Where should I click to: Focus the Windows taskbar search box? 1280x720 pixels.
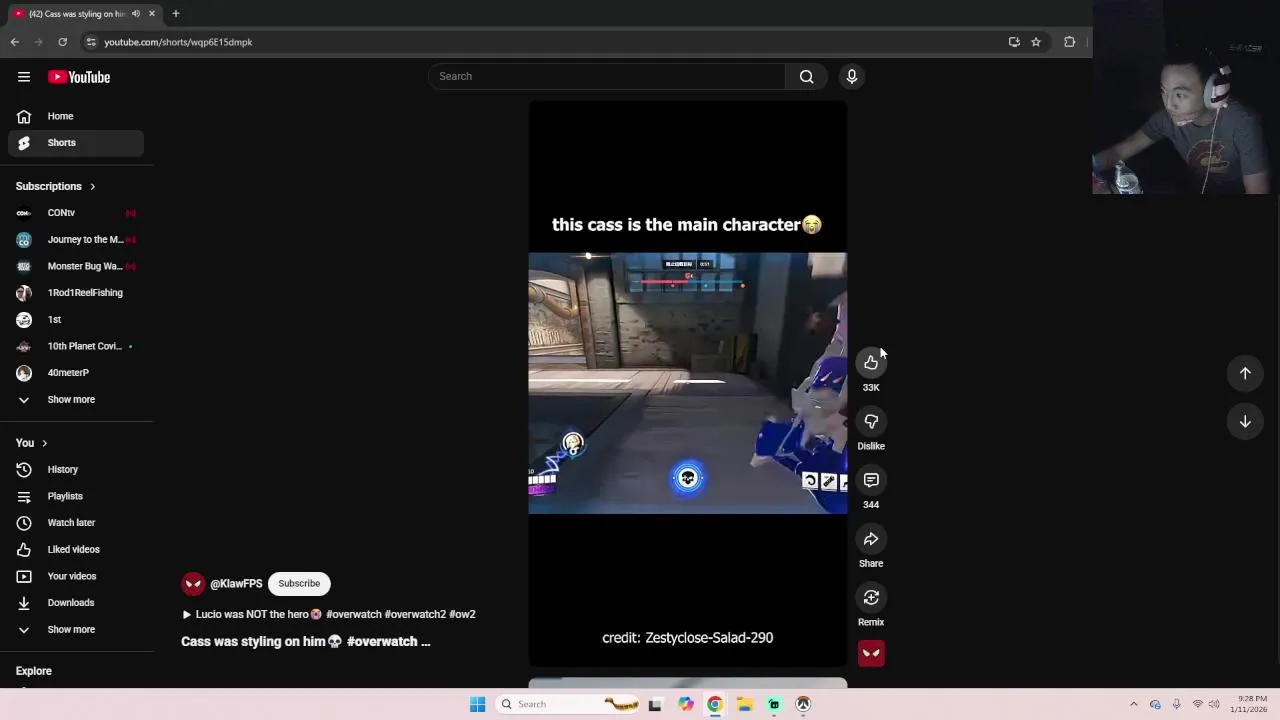565,704
